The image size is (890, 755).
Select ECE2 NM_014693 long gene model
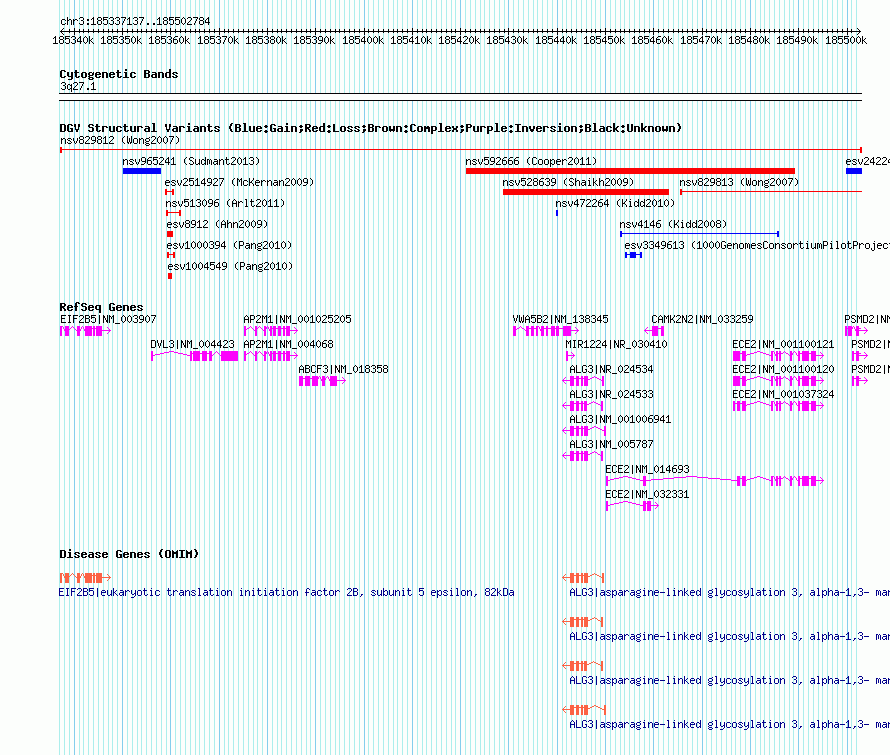point(715,481)
